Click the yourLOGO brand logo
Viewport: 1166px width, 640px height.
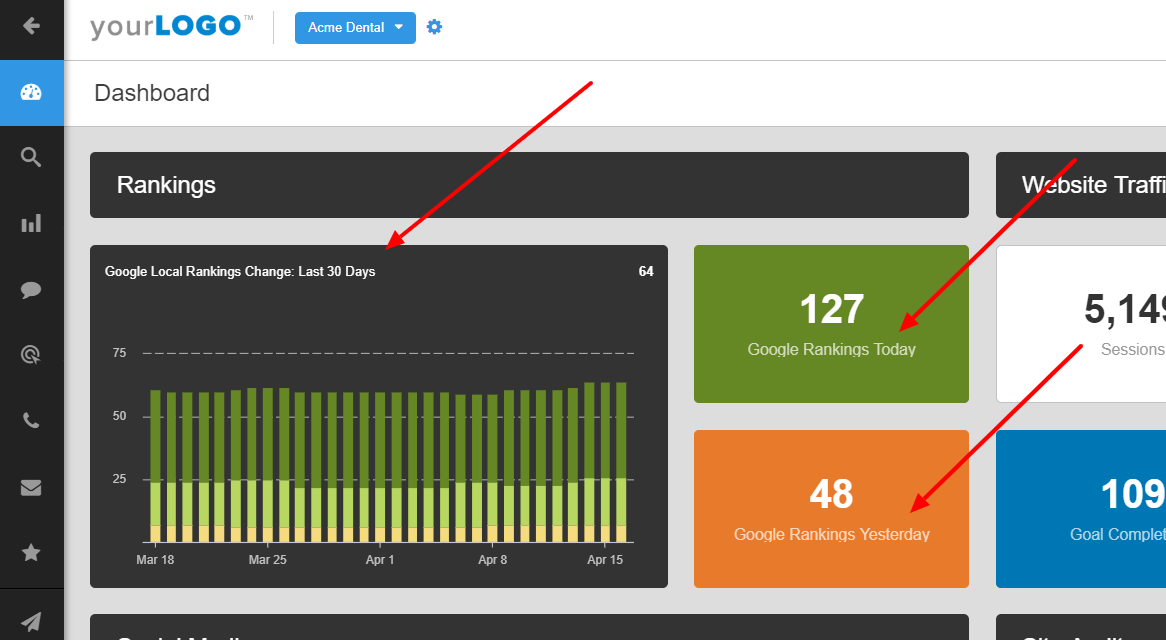click(172, 27)
